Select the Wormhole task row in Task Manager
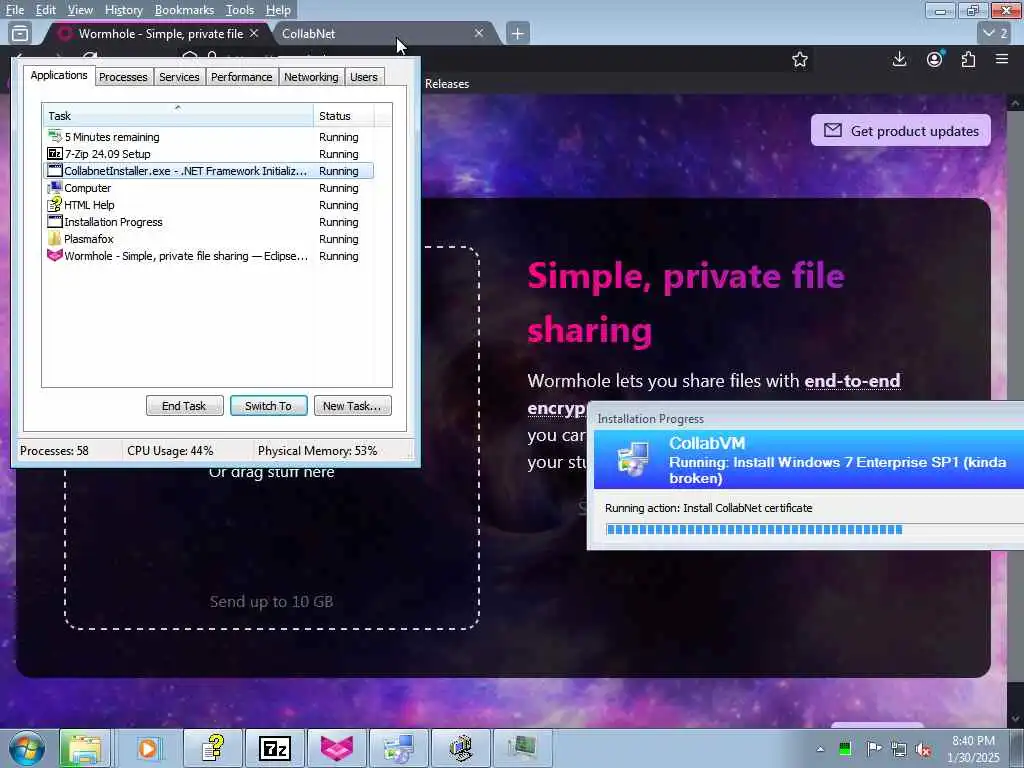1024x768 pixels. click(x=208, y=256)
